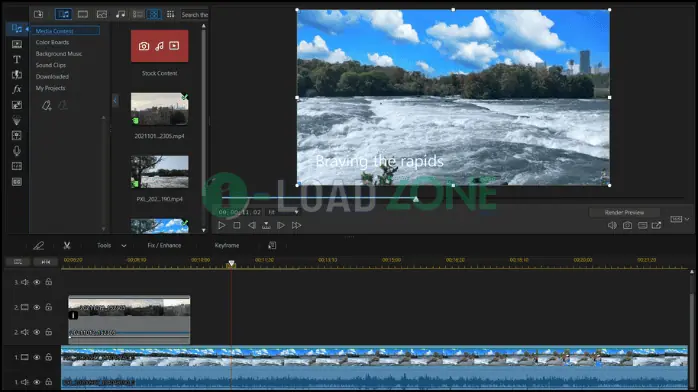Open preview quality/display options icon
The image size is (698, 392).
pyautogui.click(x=642, y=226)
